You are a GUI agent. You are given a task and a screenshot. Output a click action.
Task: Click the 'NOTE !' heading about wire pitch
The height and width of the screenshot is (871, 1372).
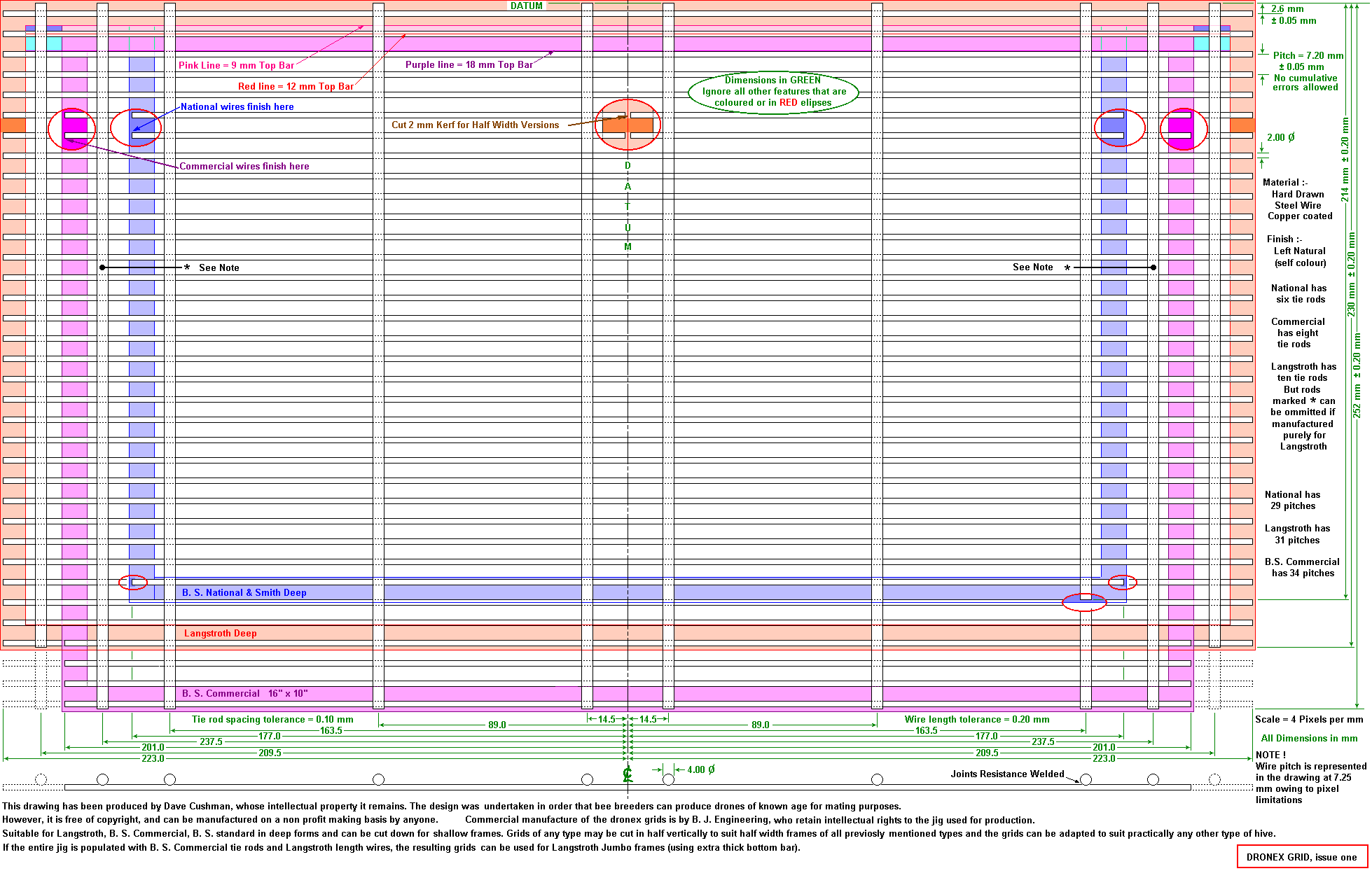click(1270, 755)
